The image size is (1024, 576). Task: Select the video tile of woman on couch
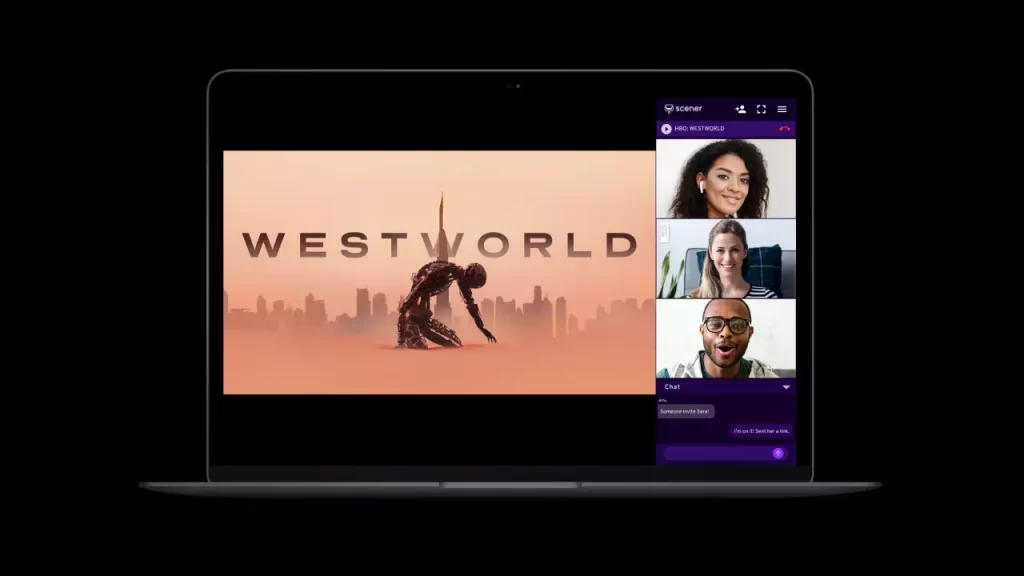tap(726, 259)
